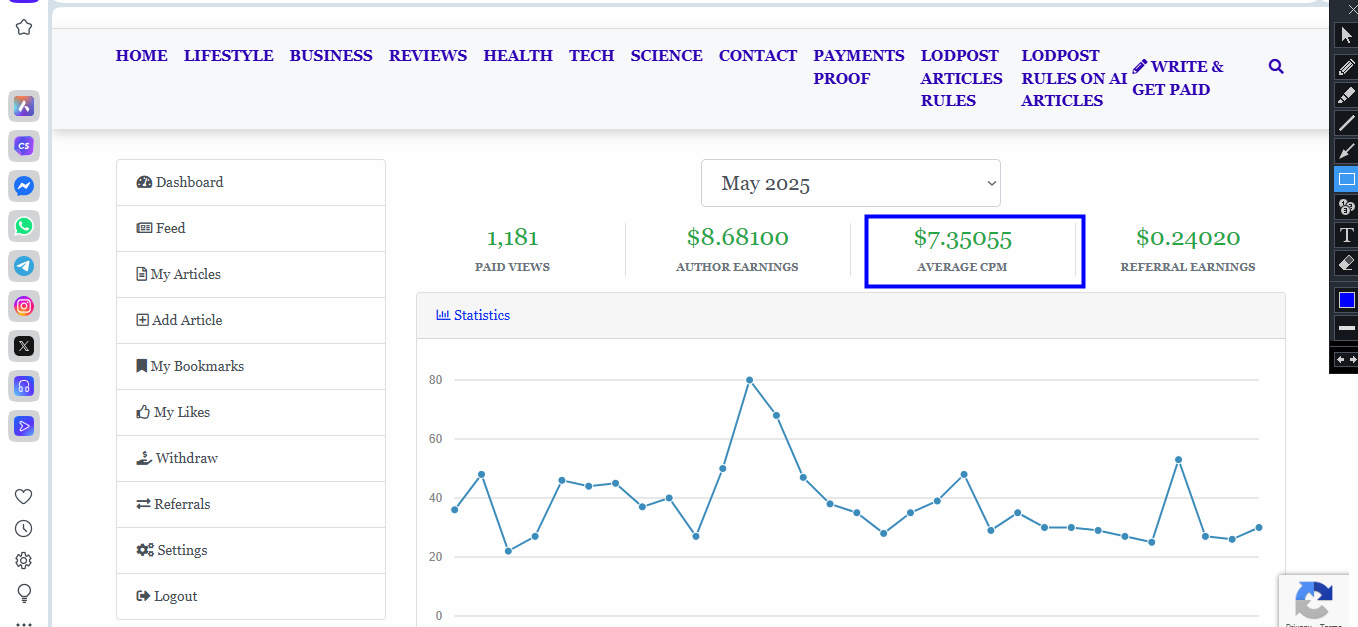
Task: Open My Articles from the sidebar menu
Action: pos(185,274)
